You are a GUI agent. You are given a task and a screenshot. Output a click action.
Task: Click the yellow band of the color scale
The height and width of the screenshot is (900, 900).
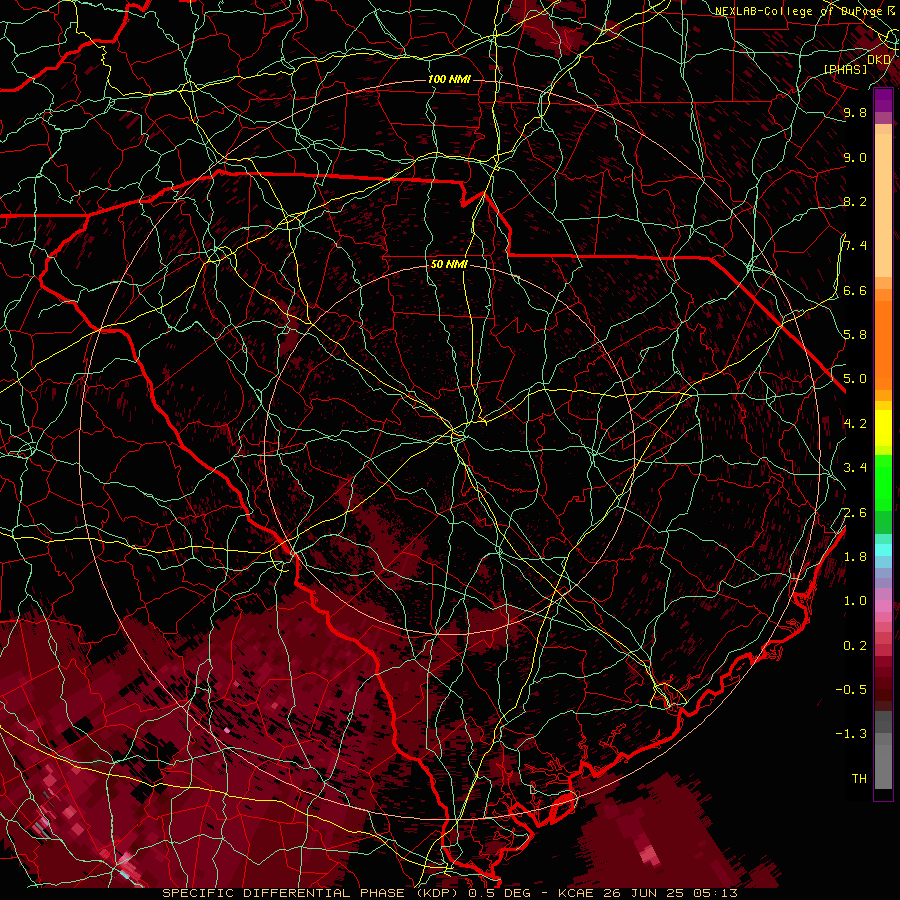pyautogui.click(x=883, y=428)
